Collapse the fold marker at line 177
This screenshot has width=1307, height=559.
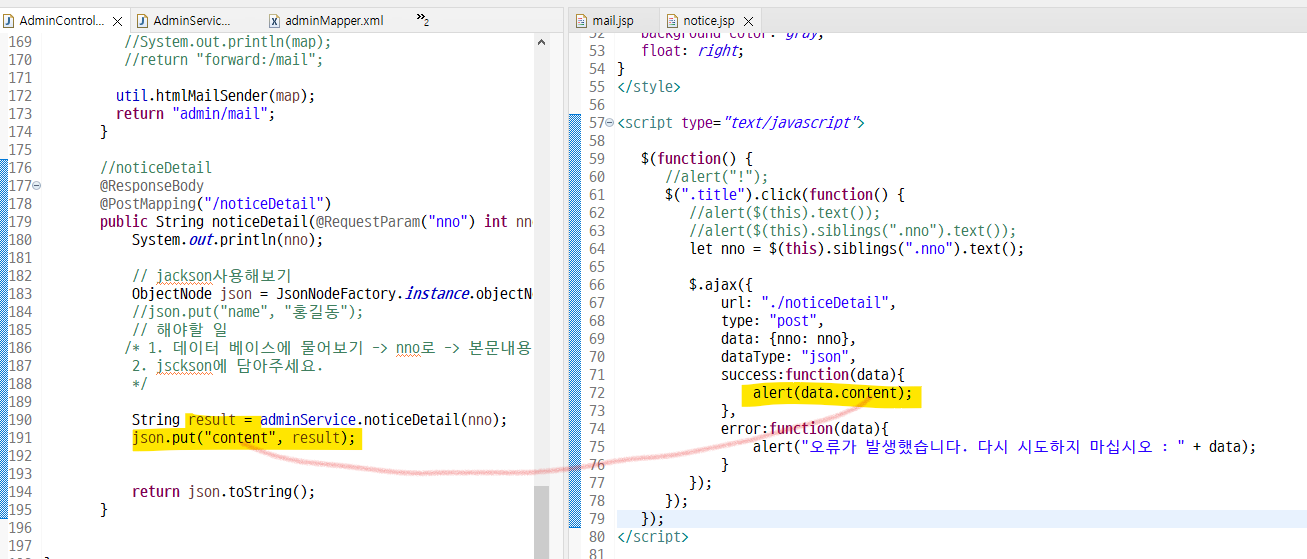click(x=37, y=186)
